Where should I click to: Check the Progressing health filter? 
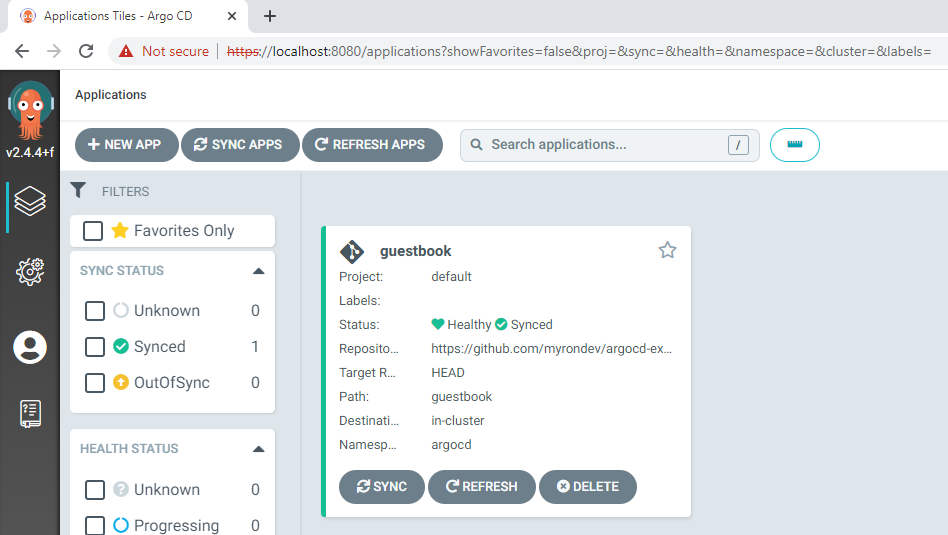pos(95,525)
